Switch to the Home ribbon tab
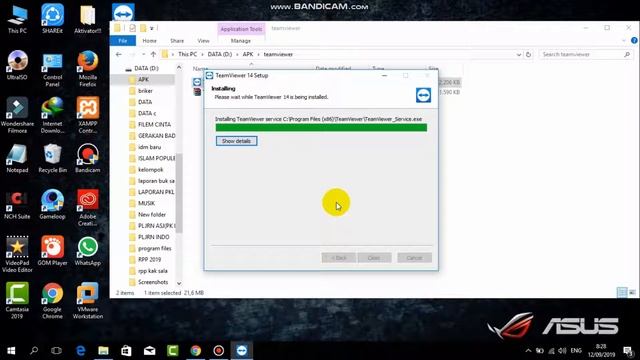 [149, 41]
